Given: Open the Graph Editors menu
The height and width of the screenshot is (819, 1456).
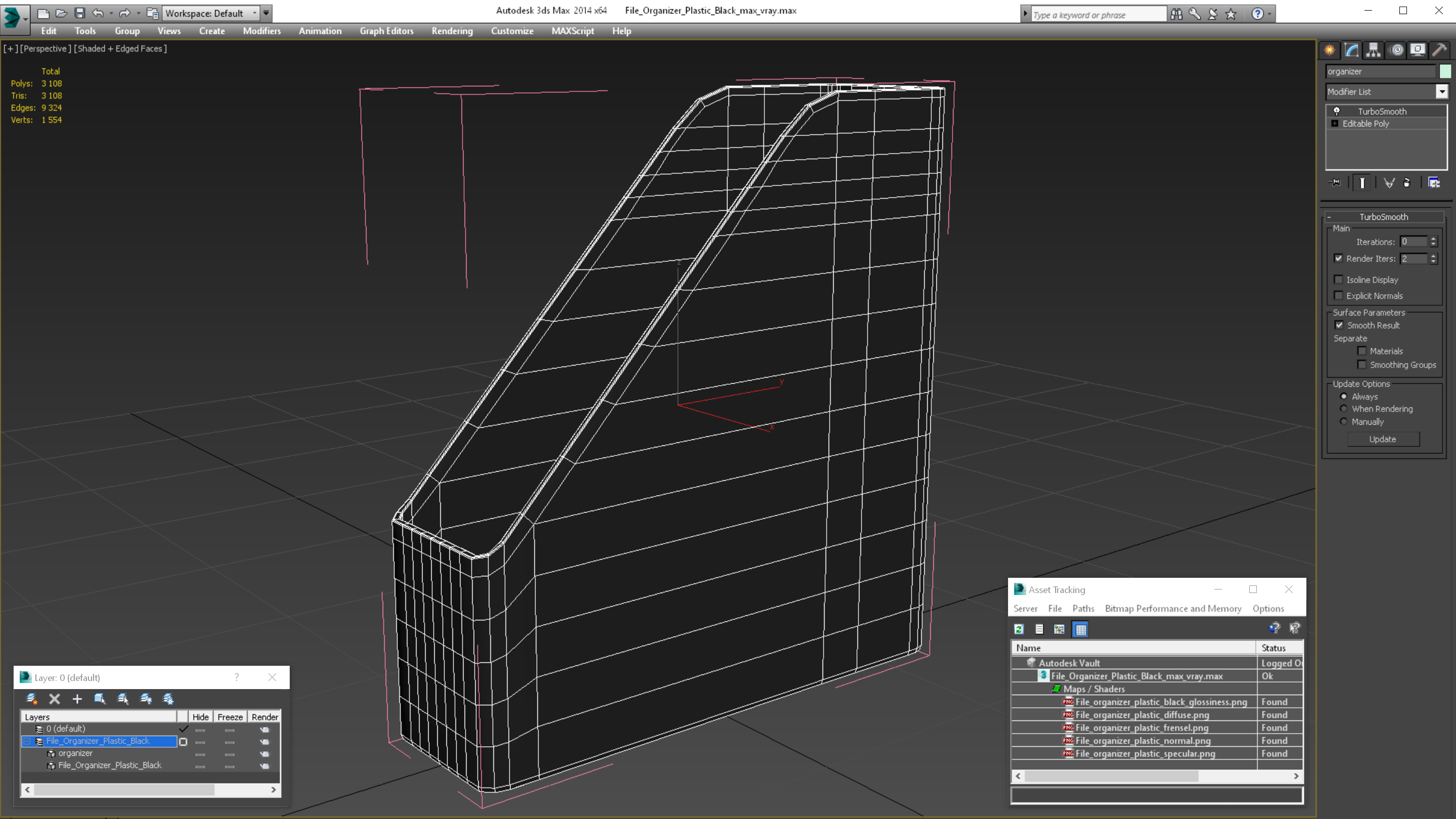Looking at the screenshot, I should pos(387,31).
